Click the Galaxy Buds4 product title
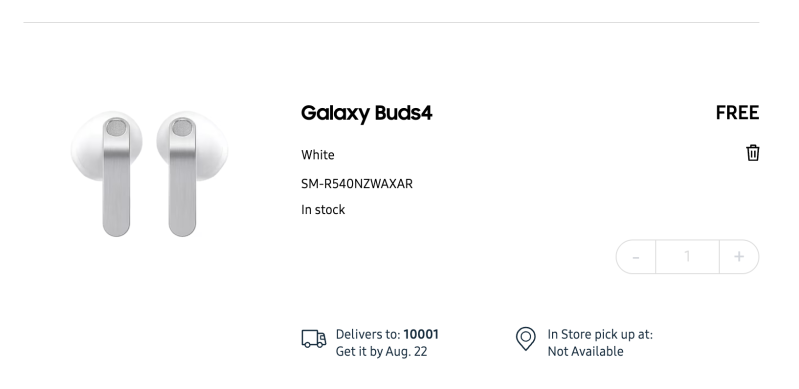The width and height of the screenshot is (799, 389). point(366,113)
